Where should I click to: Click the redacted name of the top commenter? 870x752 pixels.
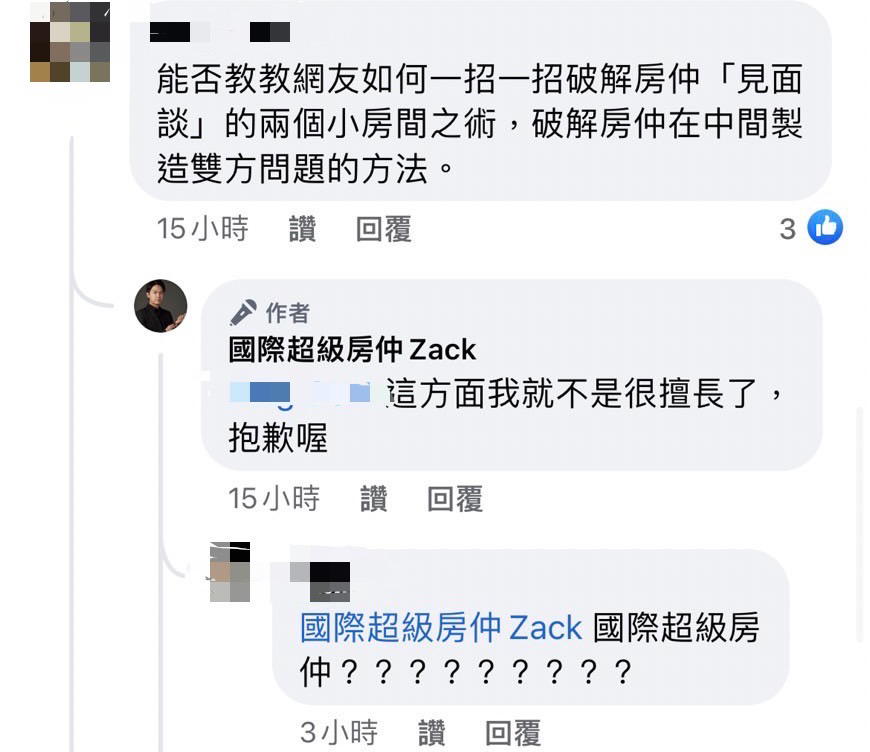tap(220, 32)
